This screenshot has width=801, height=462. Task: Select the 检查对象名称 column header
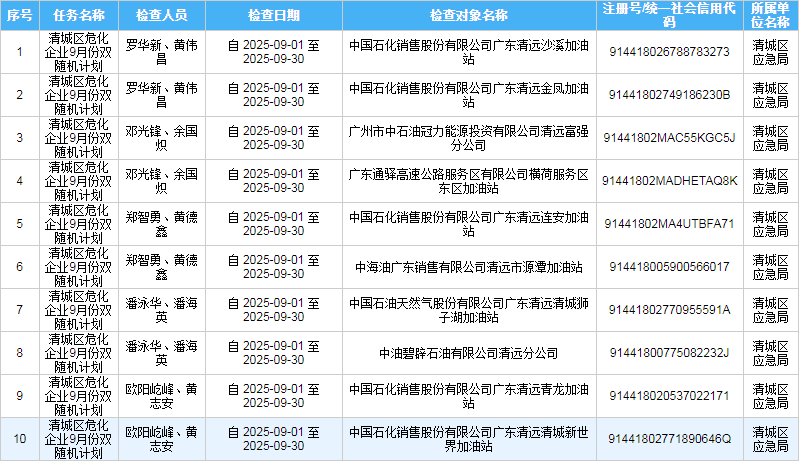coord(468,16)
